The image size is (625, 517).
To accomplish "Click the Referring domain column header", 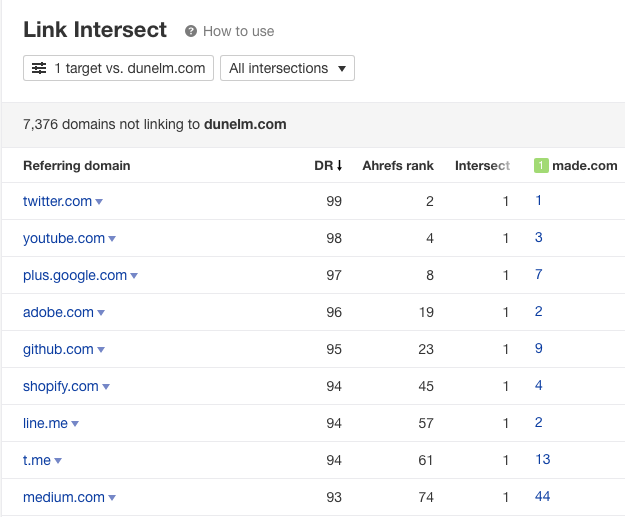I will pyautogui.click(x=77, y=165).
